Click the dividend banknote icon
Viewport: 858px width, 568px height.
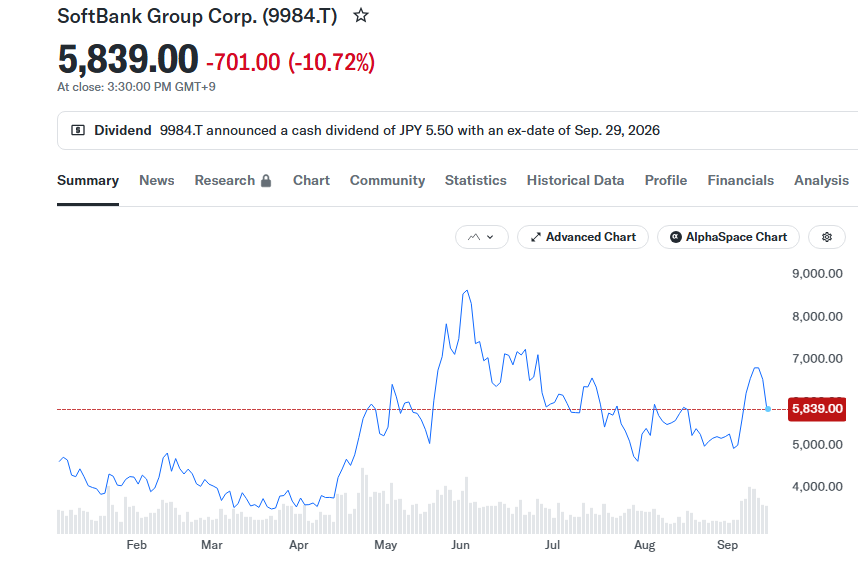78,130
